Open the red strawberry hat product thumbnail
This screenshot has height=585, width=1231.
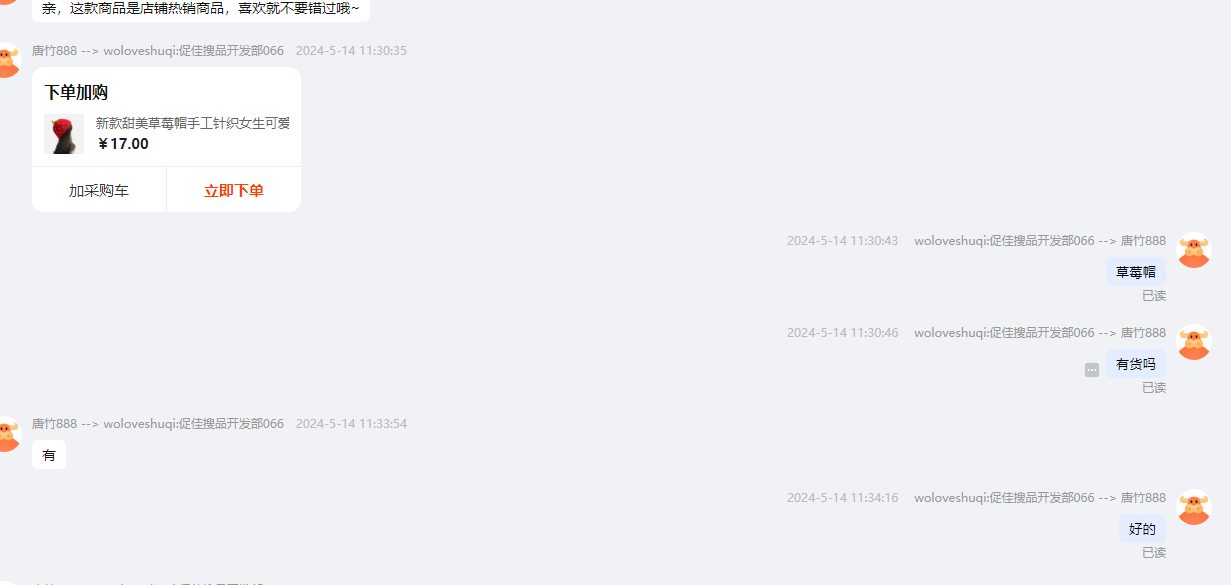coord(64,134)
